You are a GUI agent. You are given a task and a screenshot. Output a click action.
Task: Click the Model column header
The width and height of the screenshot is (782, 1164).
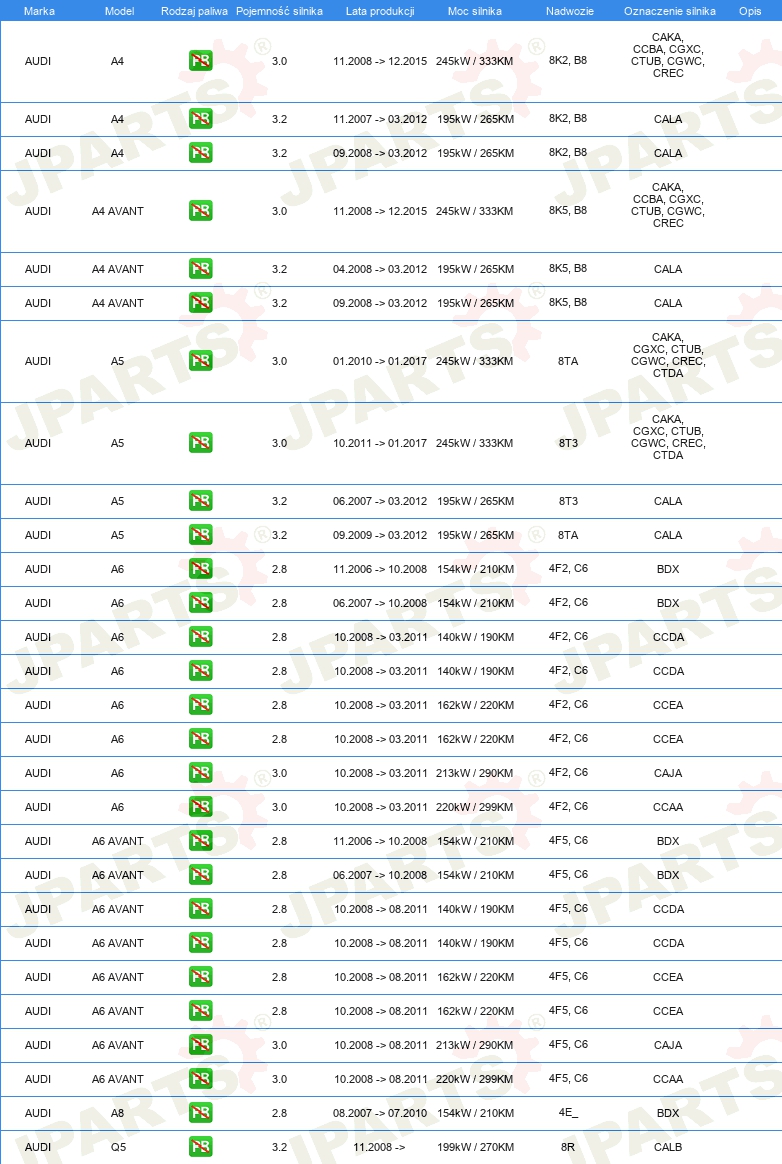coord(120,11)
